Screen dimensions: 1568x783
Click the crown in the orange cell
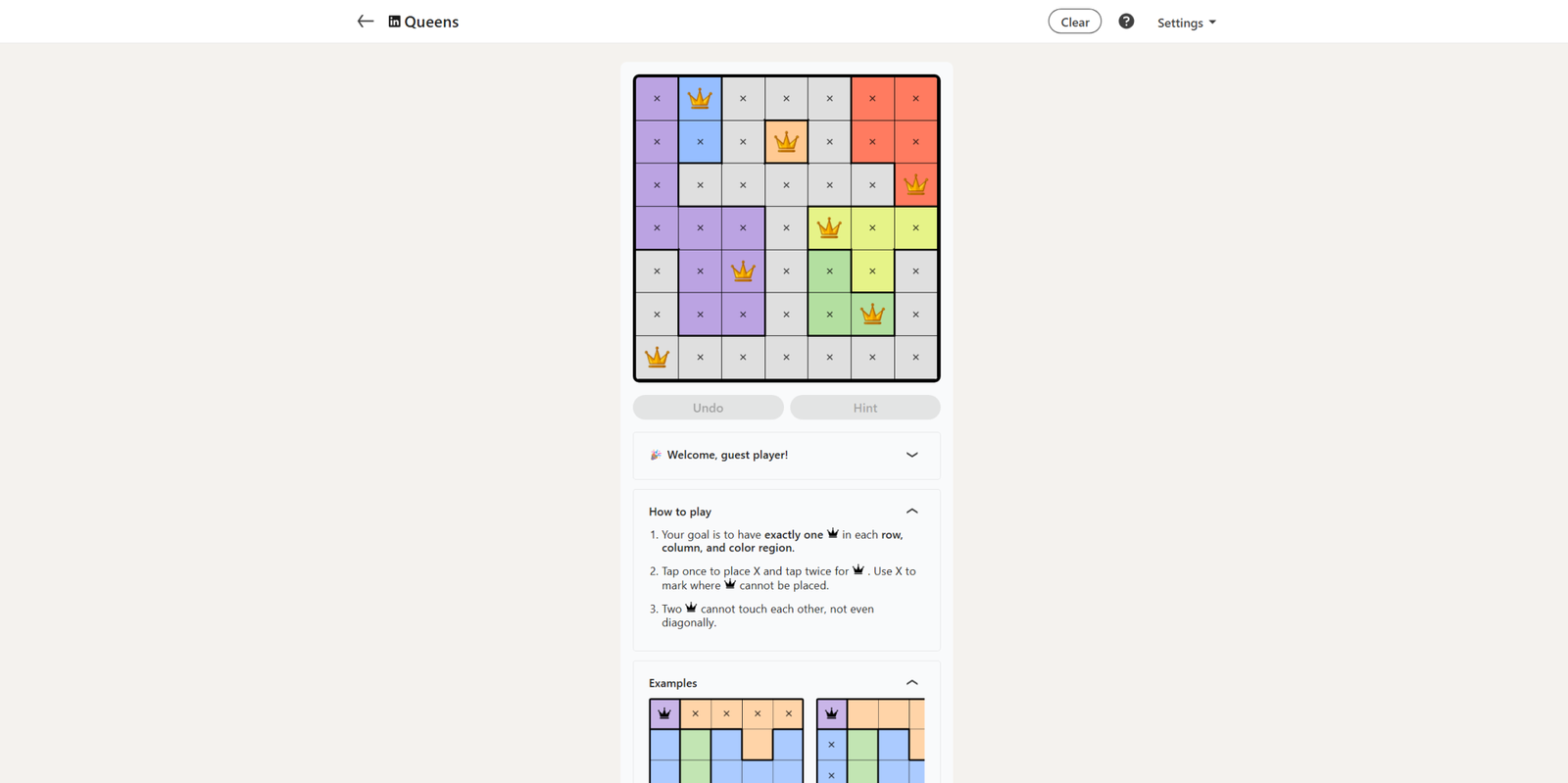[786, 142]
